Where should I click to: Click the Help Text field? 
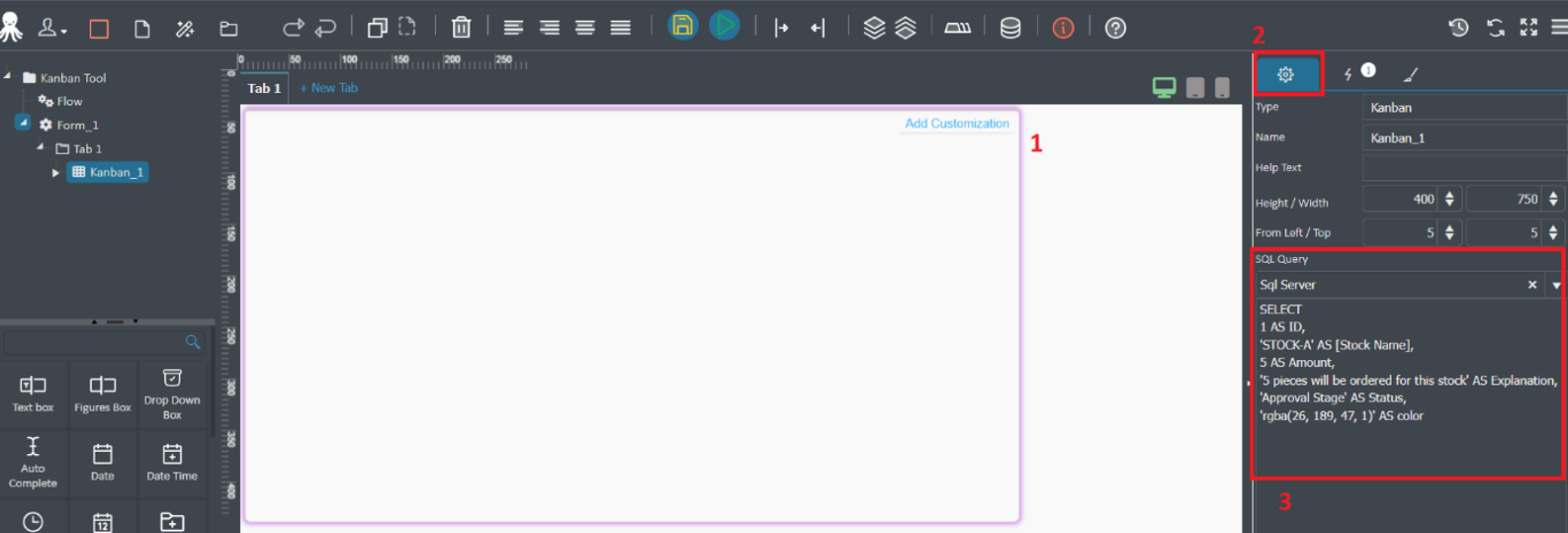click(x=1464, y=168)
